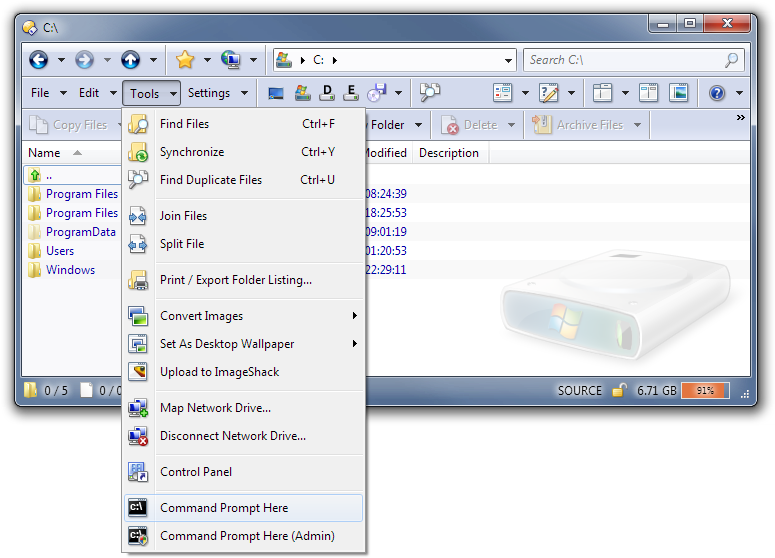This screenshot has height=558, width=775.
Task: Click the drive D toolbar icon
Action: (x=326, y=93)
